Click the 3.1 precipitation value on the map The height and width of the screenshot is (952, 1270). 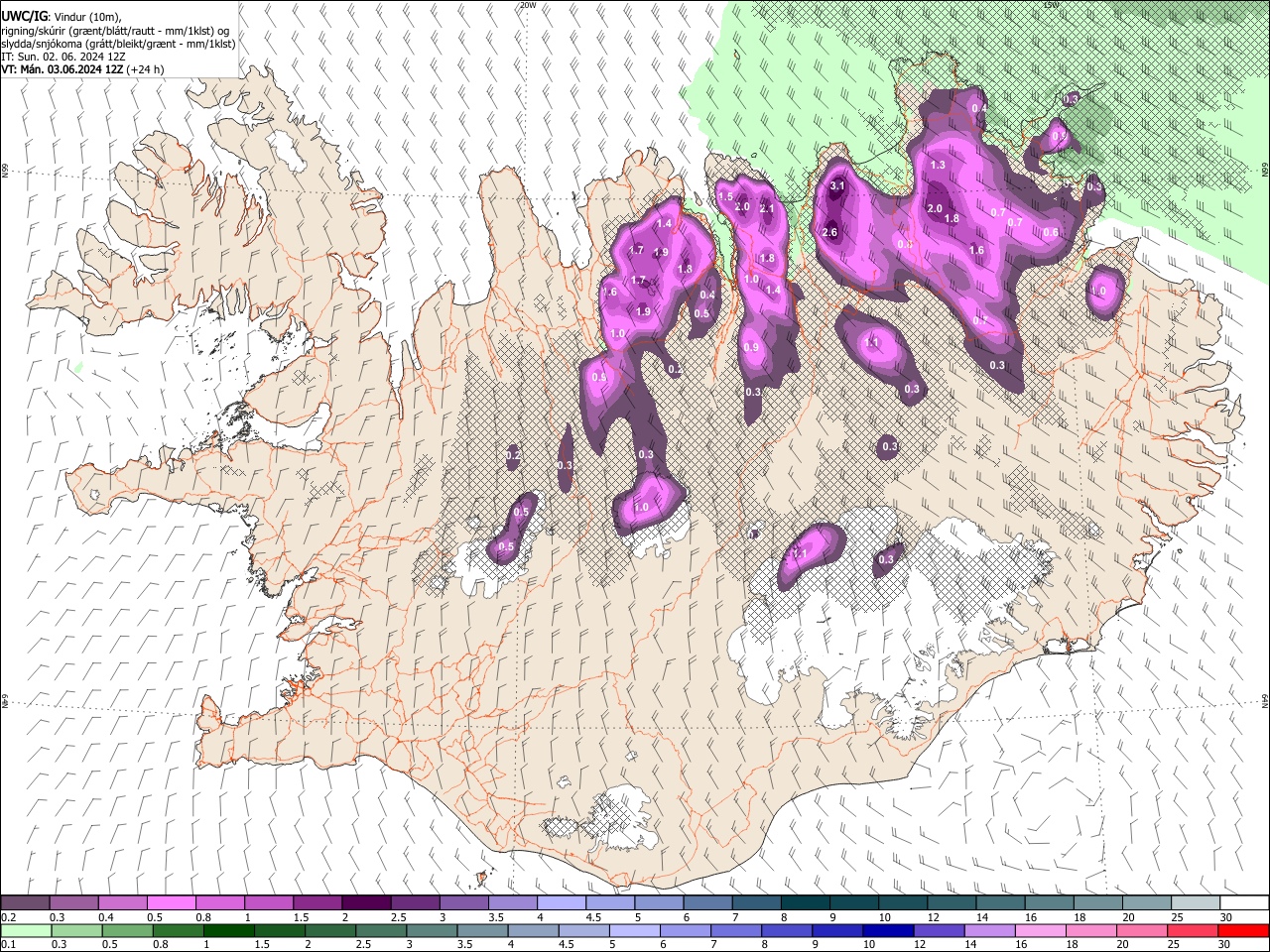[x=836, y=185]
